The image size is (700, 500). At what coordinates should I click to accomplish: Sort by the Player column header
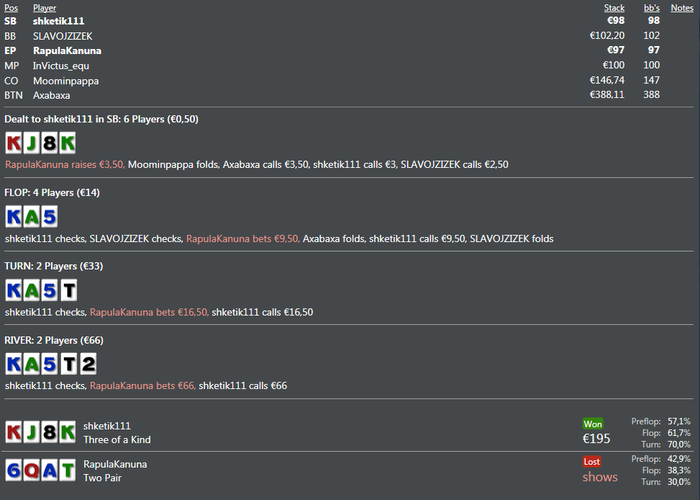point(45,8)
